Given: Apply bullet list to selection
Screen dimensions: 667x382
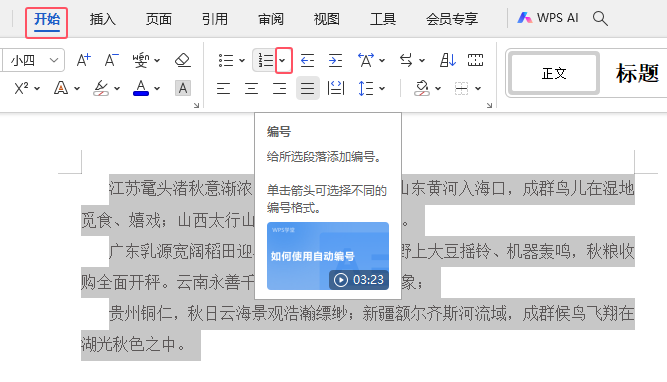Looking at the screenshot, I should (x=226, y=60).
